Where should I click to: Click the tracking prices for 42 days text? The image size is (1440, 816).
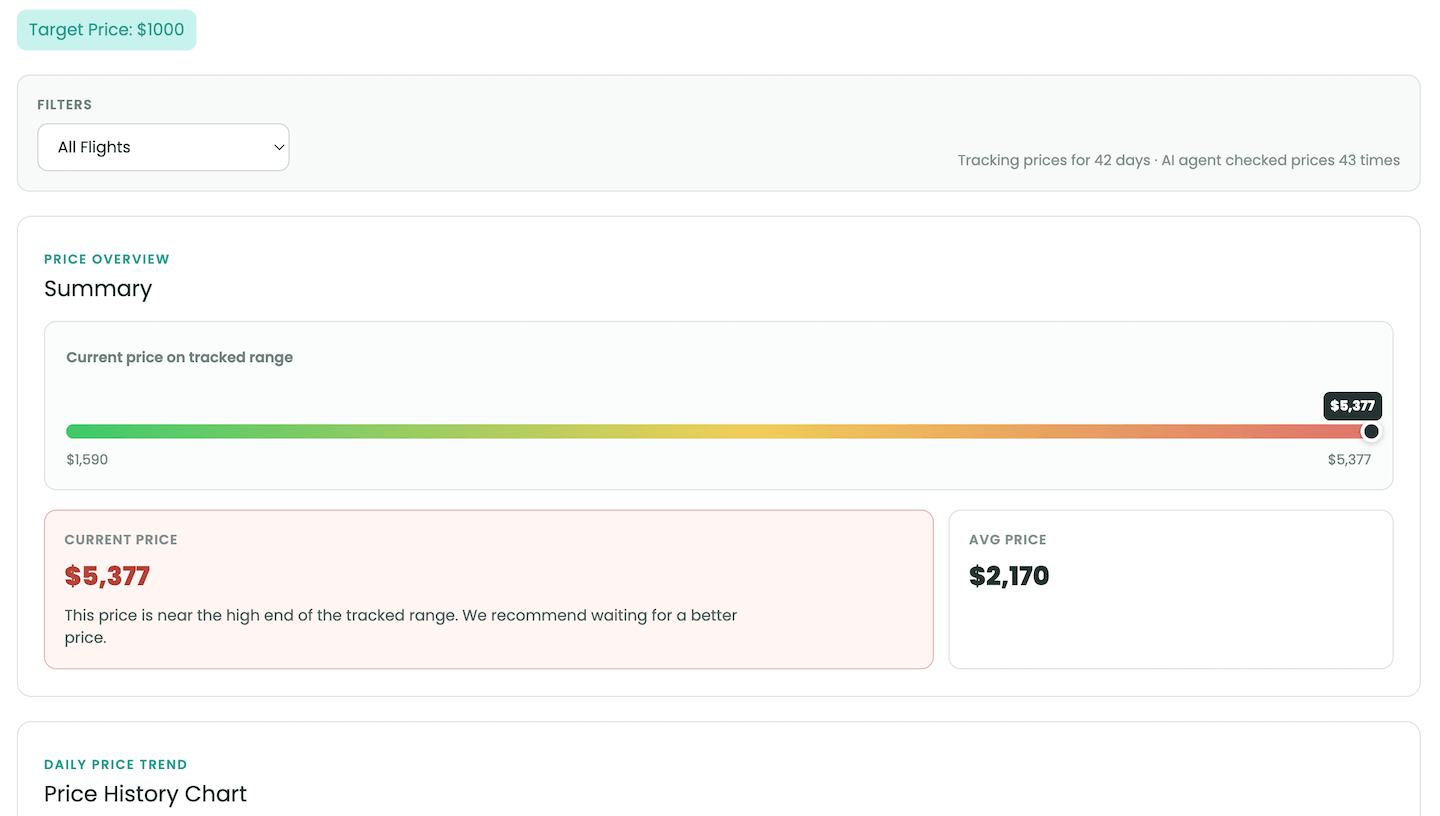pyautogui.click(x=1179, y=160)
